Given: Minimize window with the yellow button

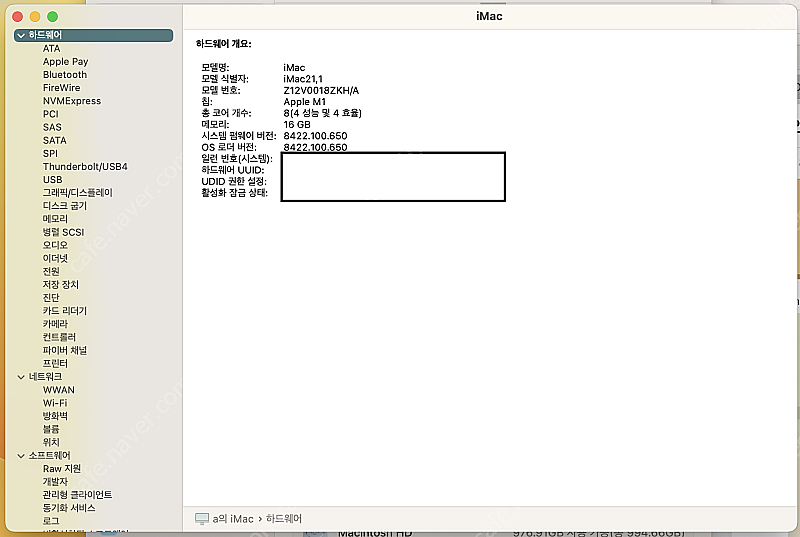Looking at the screenshot, I should pyautogui.click(x=35, y=16).
